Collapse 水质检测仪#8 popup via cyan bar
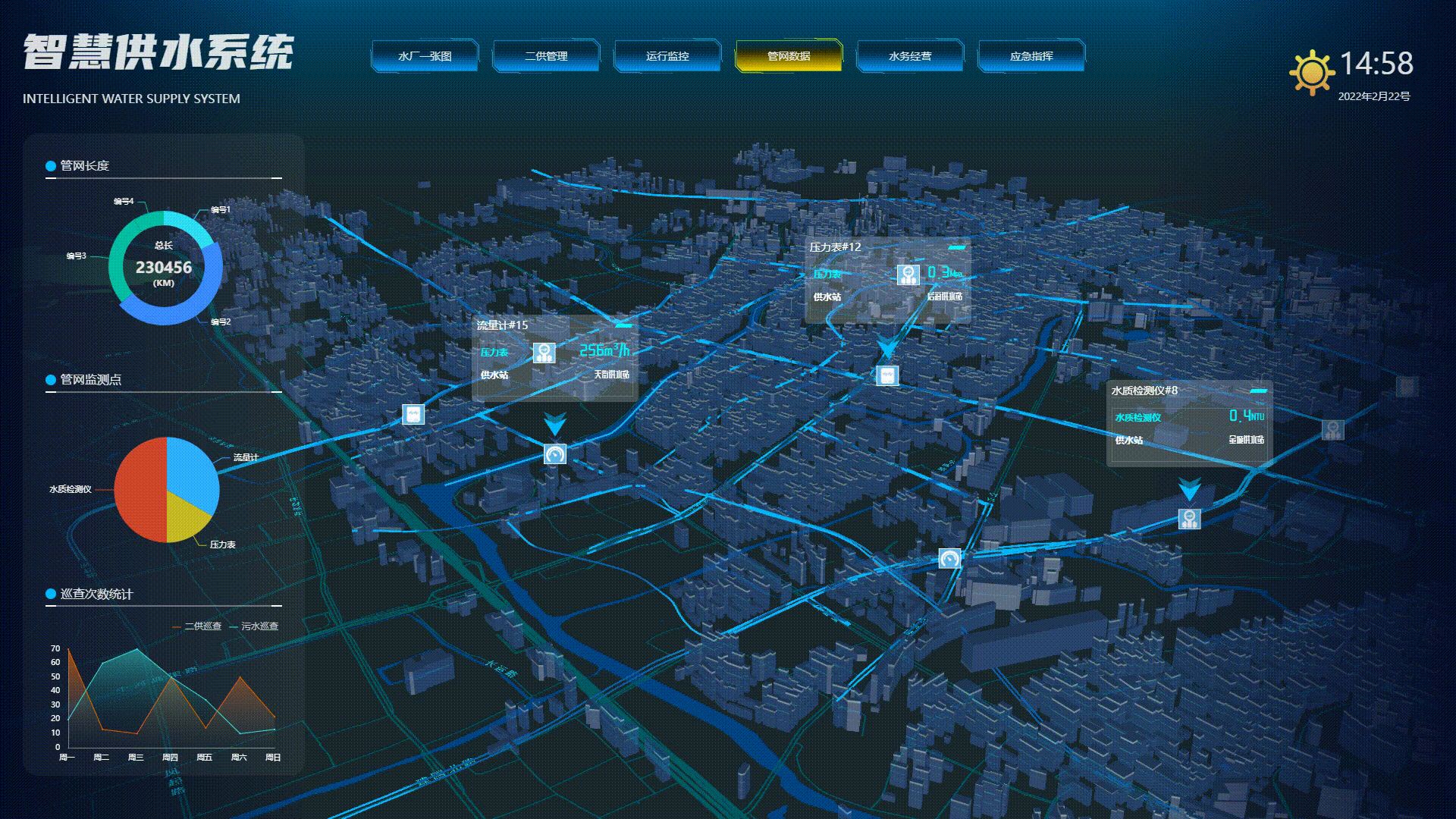Image resolution: width=1456 pixels, height=819 pixels. (1258, 391)
